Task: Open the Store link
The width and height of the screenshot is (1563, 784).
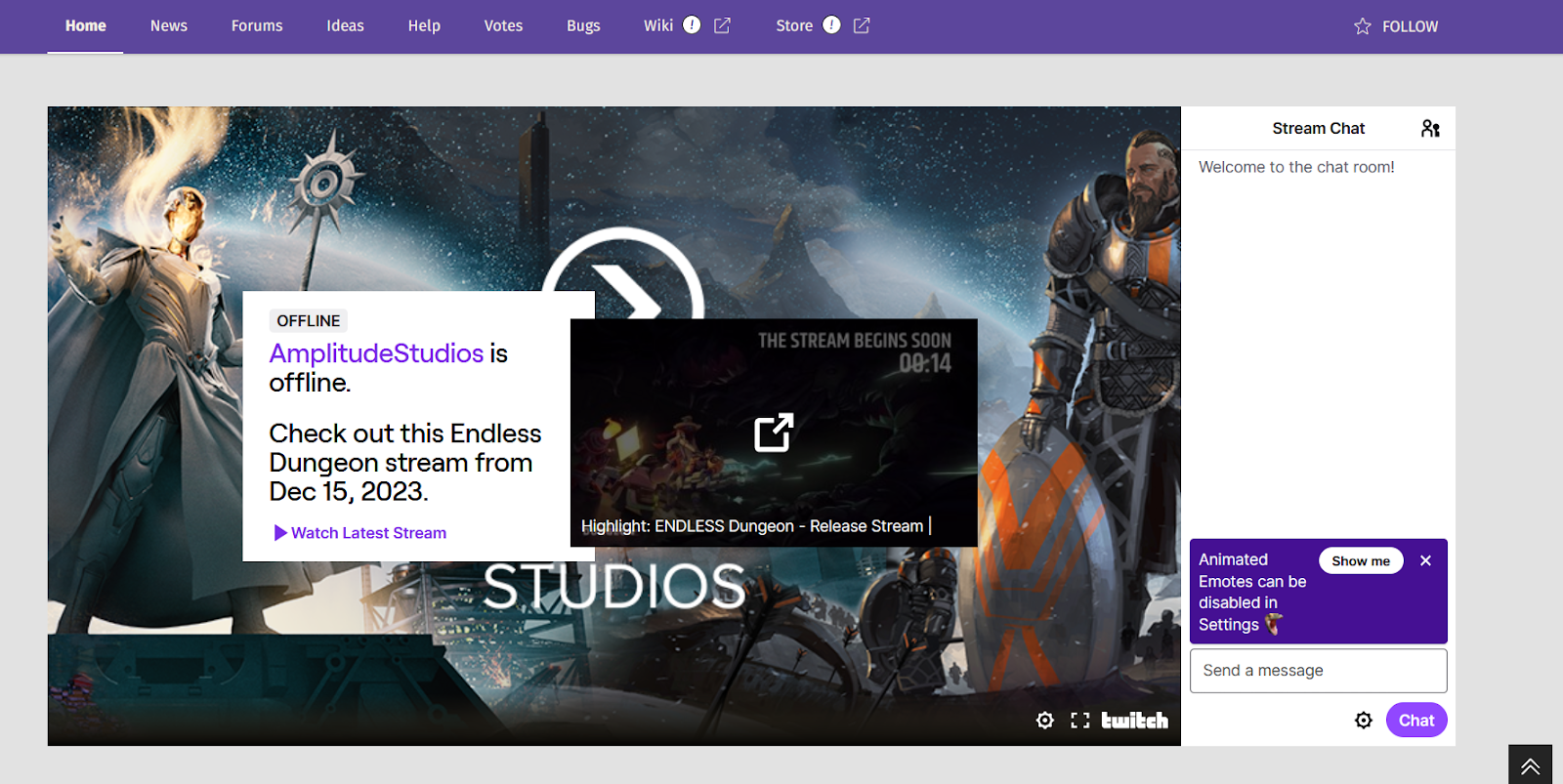Action: pos(794,25)
